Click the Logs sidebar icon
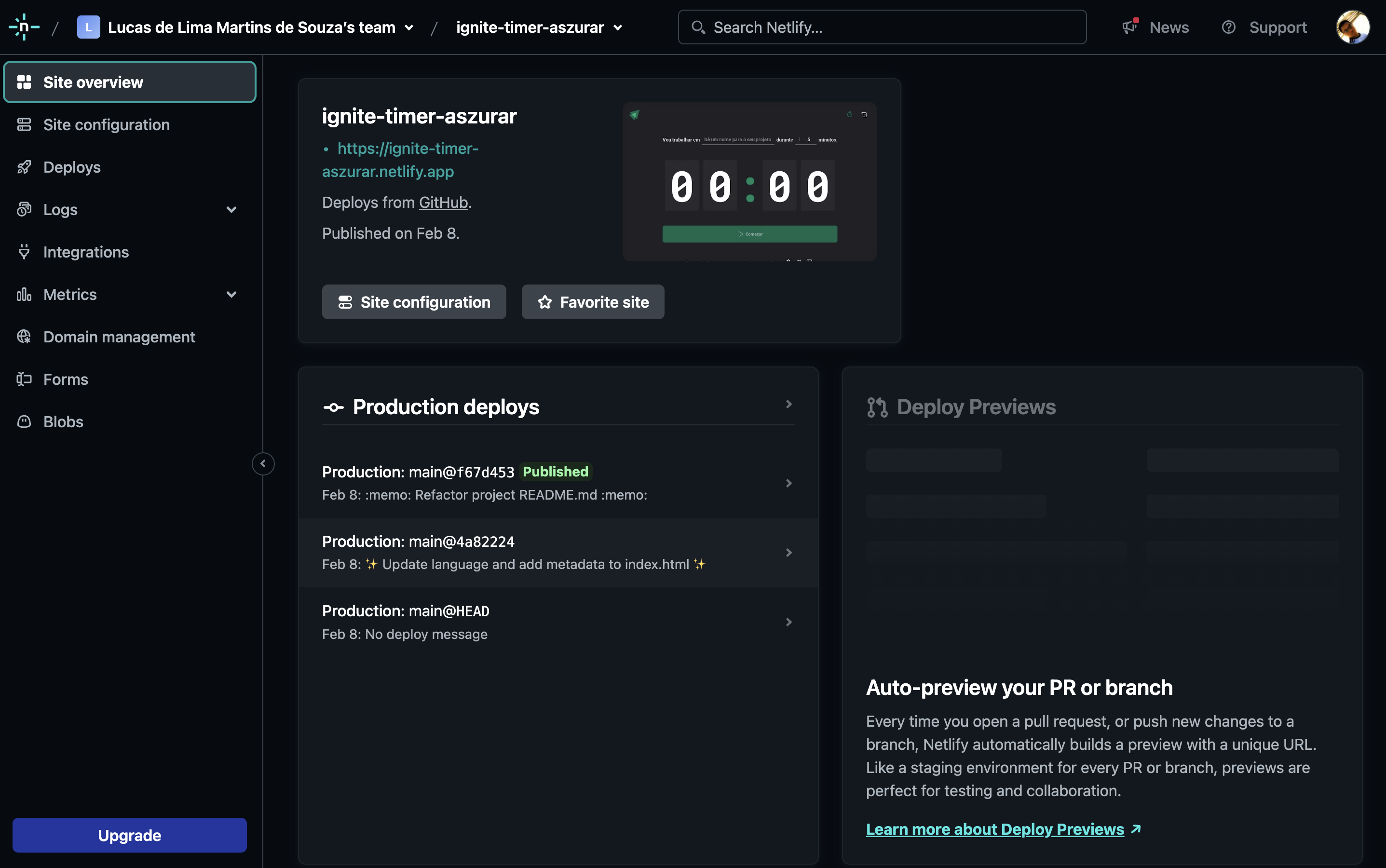Image resolution: width=1386 pixels, height=868 pixels. [x=24, y=210]
